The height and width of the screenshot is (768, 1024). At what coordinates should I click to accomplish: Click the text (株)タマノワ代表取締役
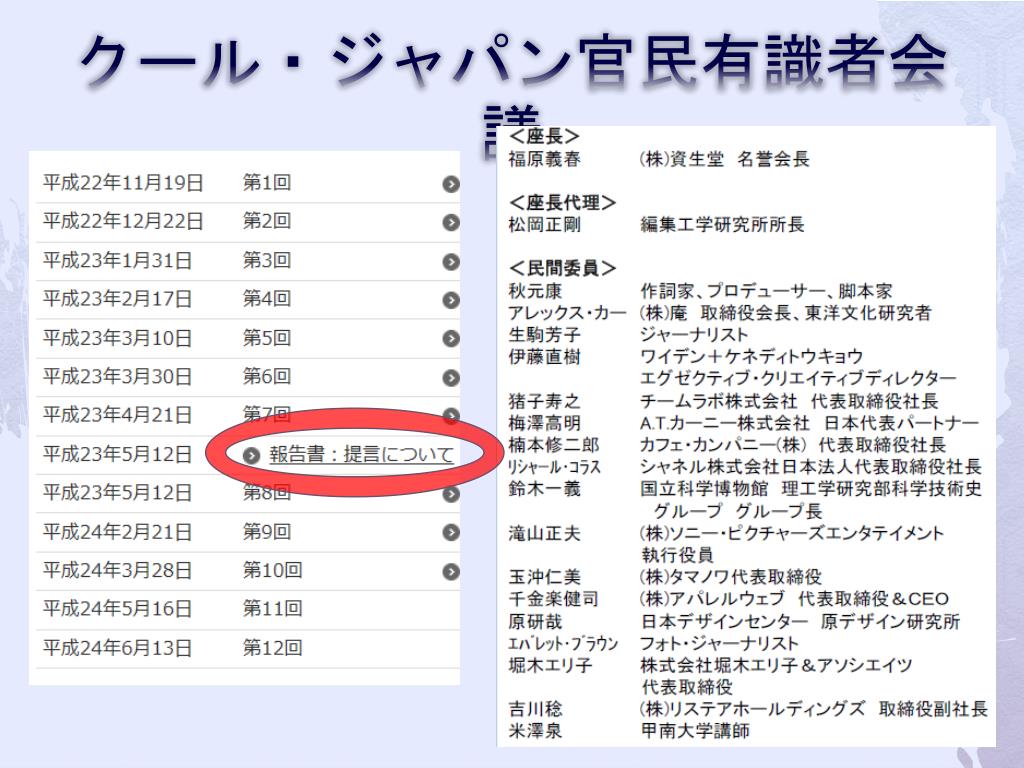pos(730,577)
